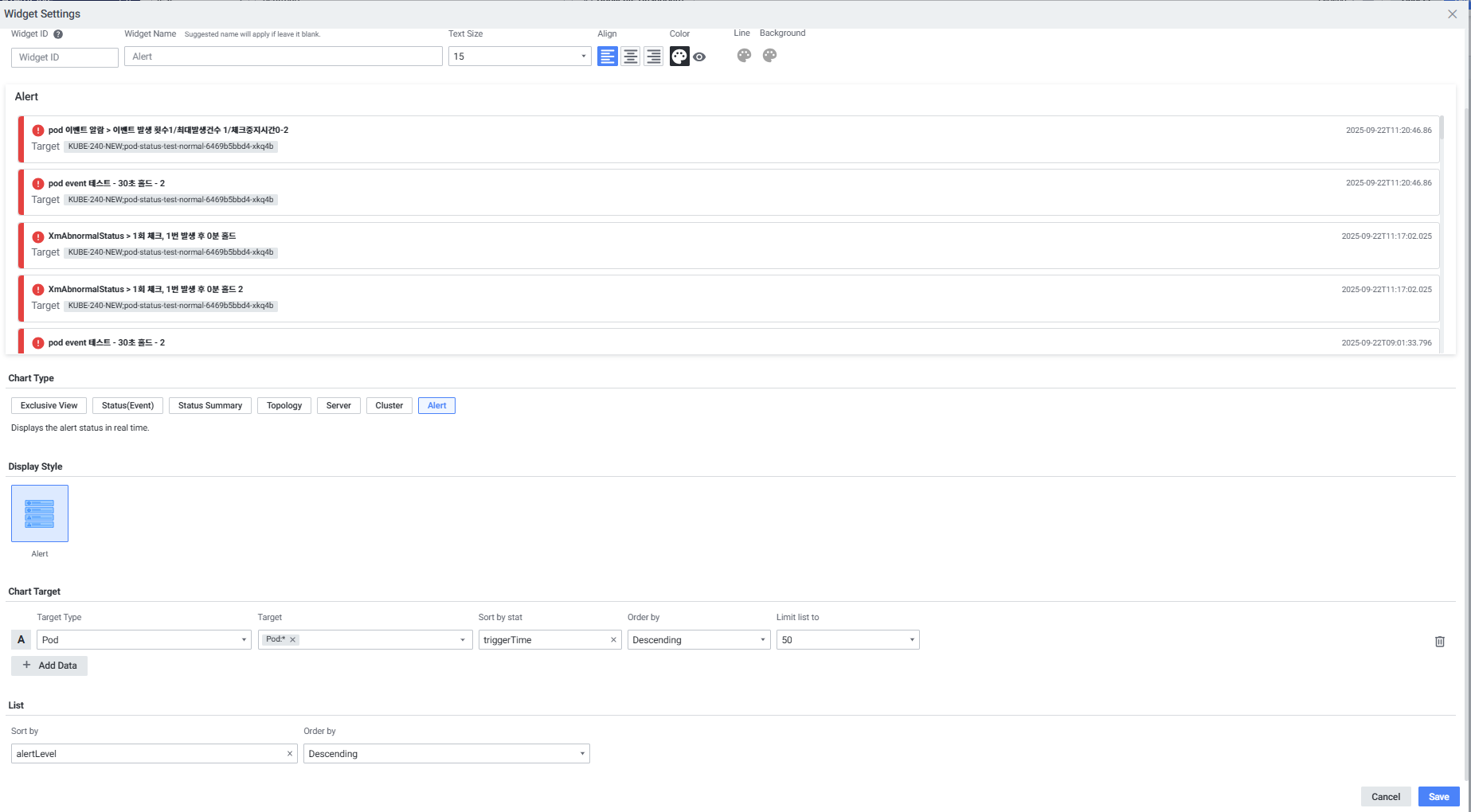Click the Add Data button
The image size is (1471, 812).
pos(49,666)
